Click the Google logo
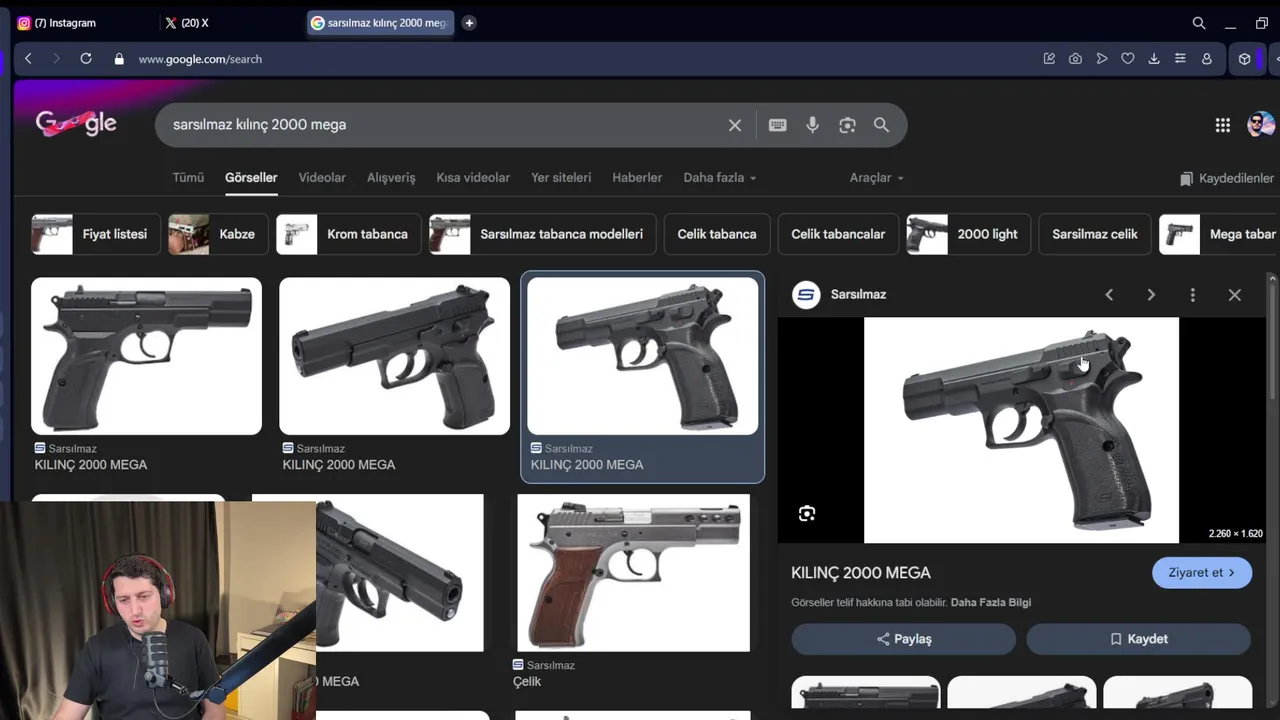 (76, 124)
